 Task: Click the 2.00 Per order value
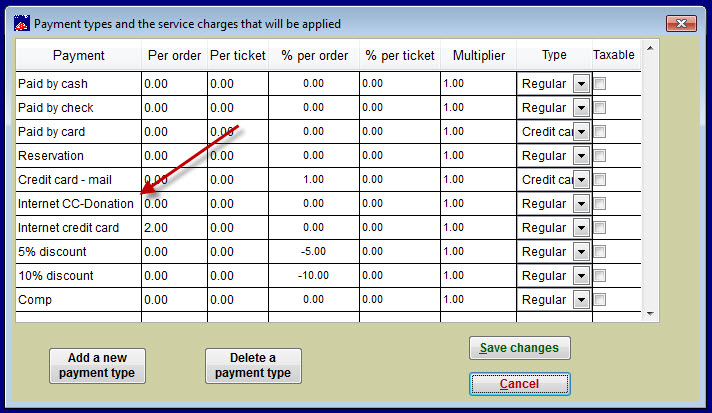click(x=156, y=228)
